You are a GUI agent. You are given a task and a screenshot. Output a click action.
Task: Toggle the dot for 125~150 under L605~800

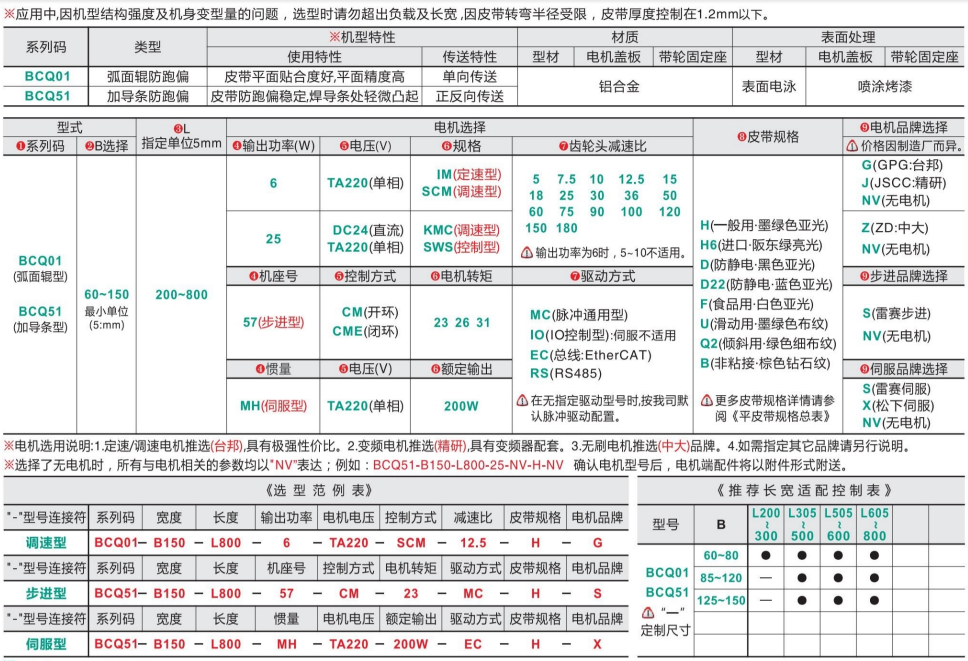pos(873,600)
